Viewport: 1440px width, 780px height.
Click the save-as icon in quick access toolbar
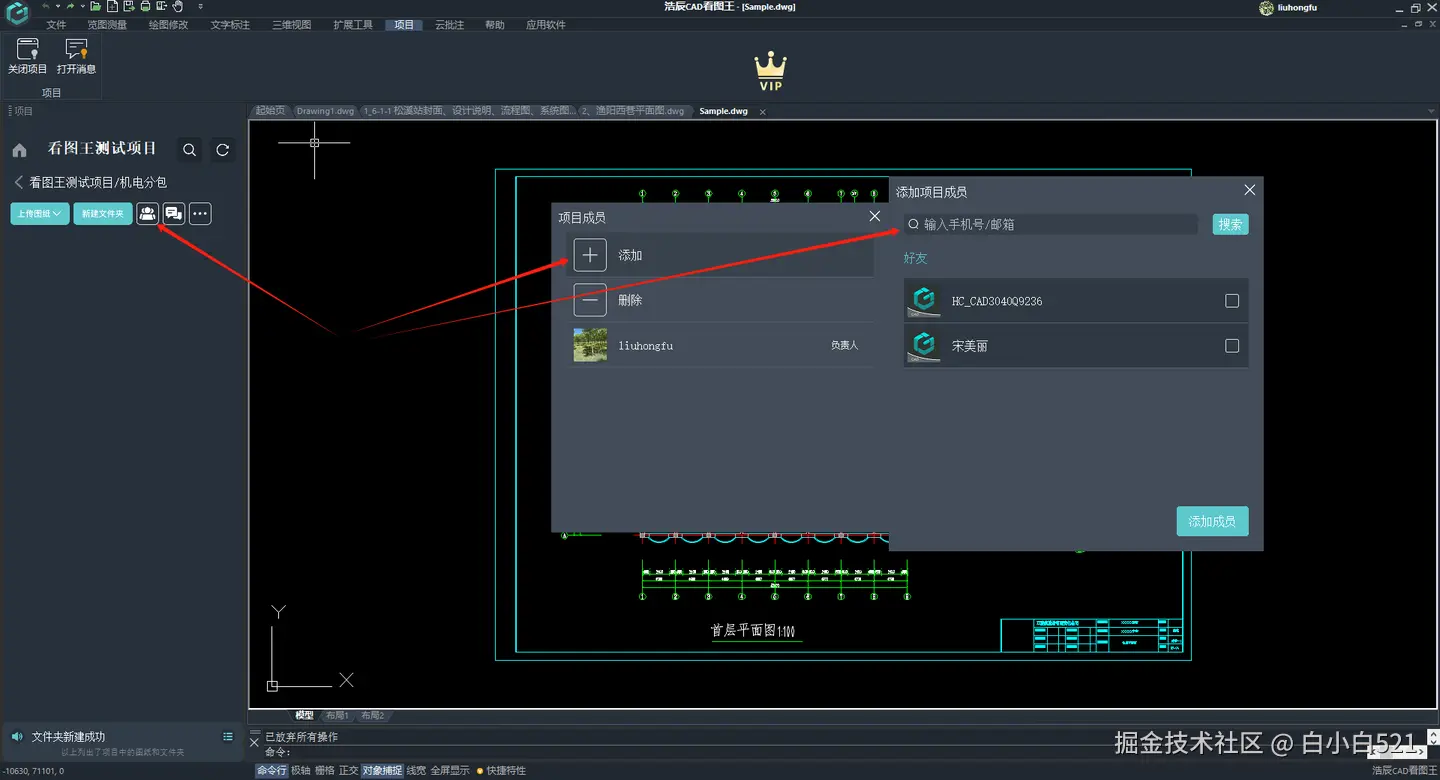click(x=129, y=6)
